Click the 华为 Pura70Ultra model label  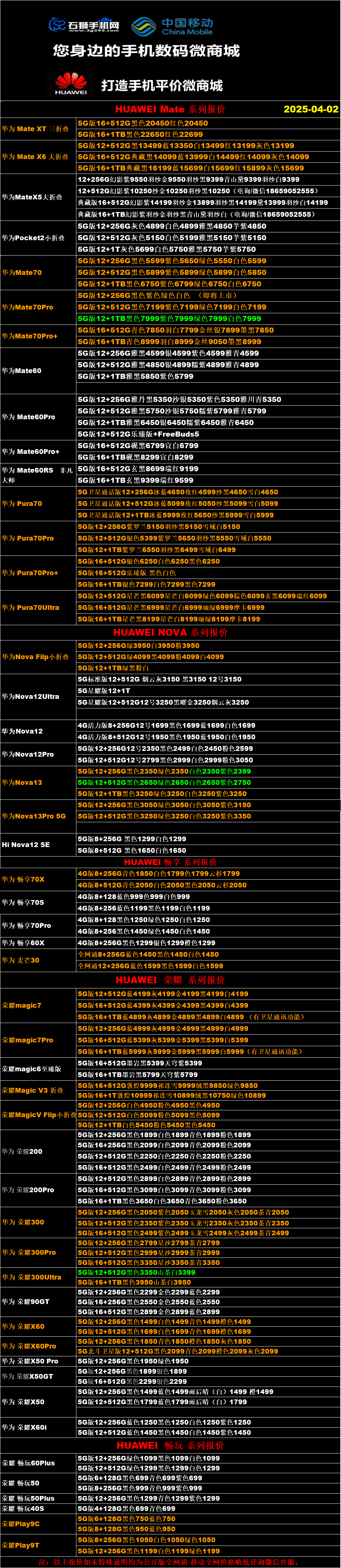coord(31,607)
